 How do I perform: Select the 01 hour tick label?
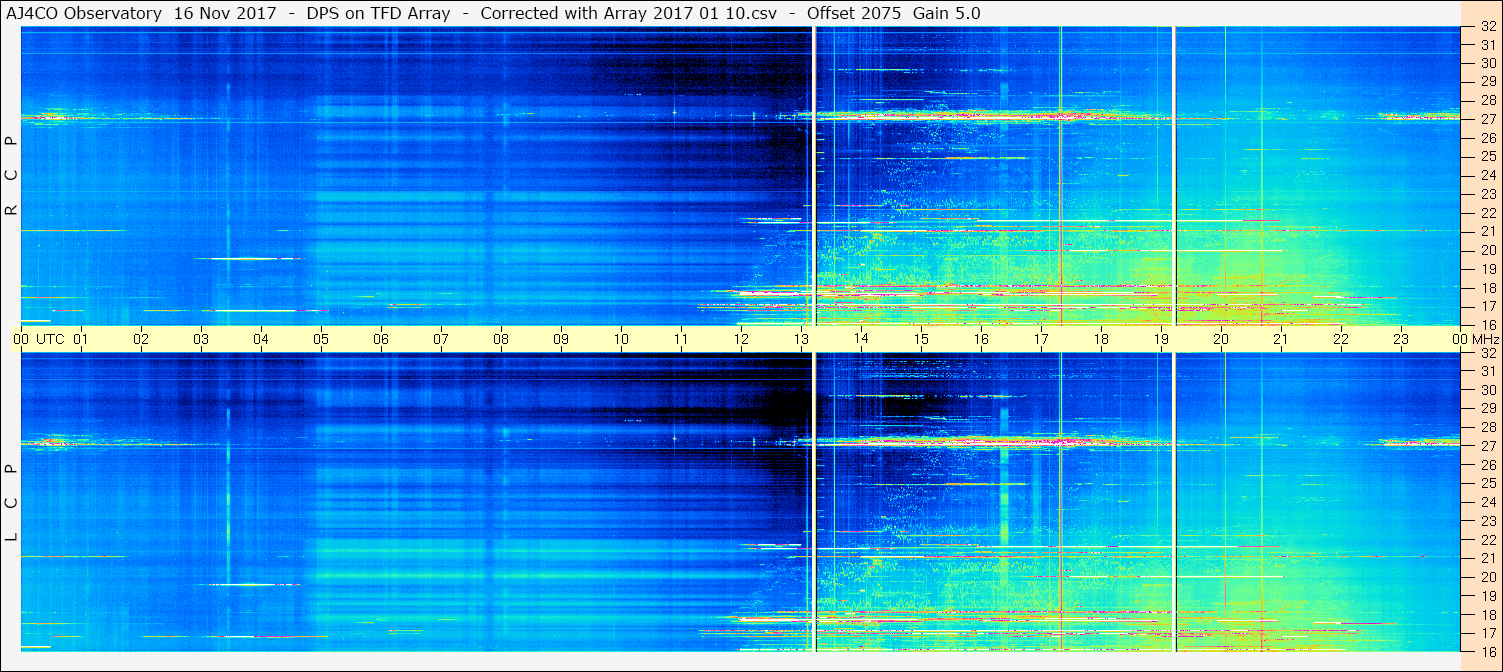coord(81,339)
